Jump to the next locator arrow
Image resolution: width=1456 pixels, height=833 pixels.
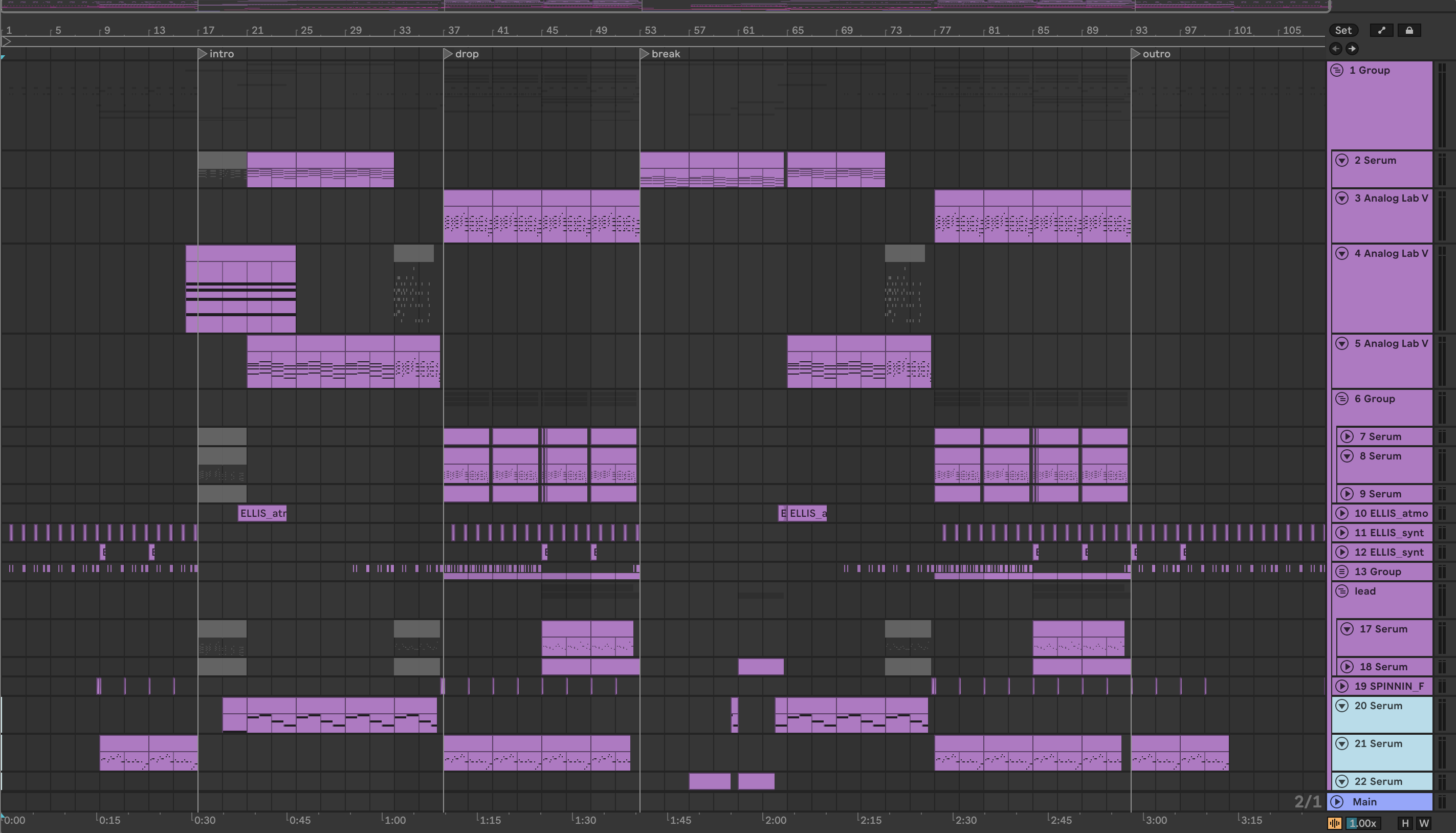click(x=1352, y=49)
